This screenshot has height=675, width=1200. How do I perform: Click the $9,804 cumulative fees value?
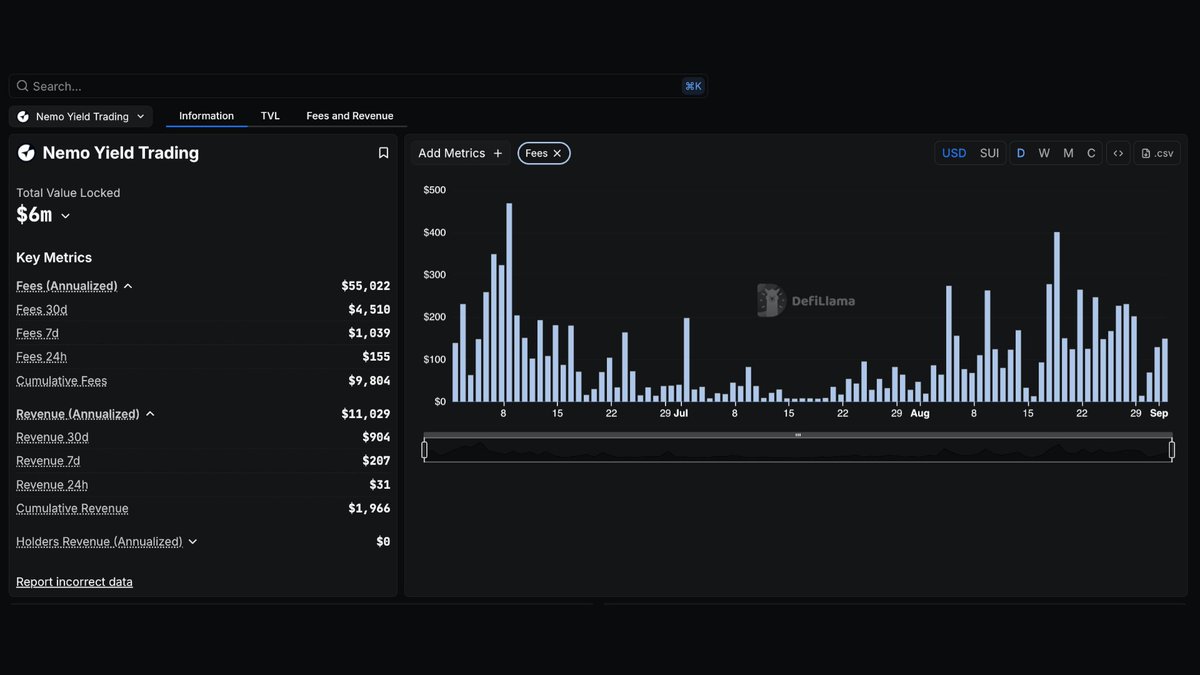tap(369, 381)
